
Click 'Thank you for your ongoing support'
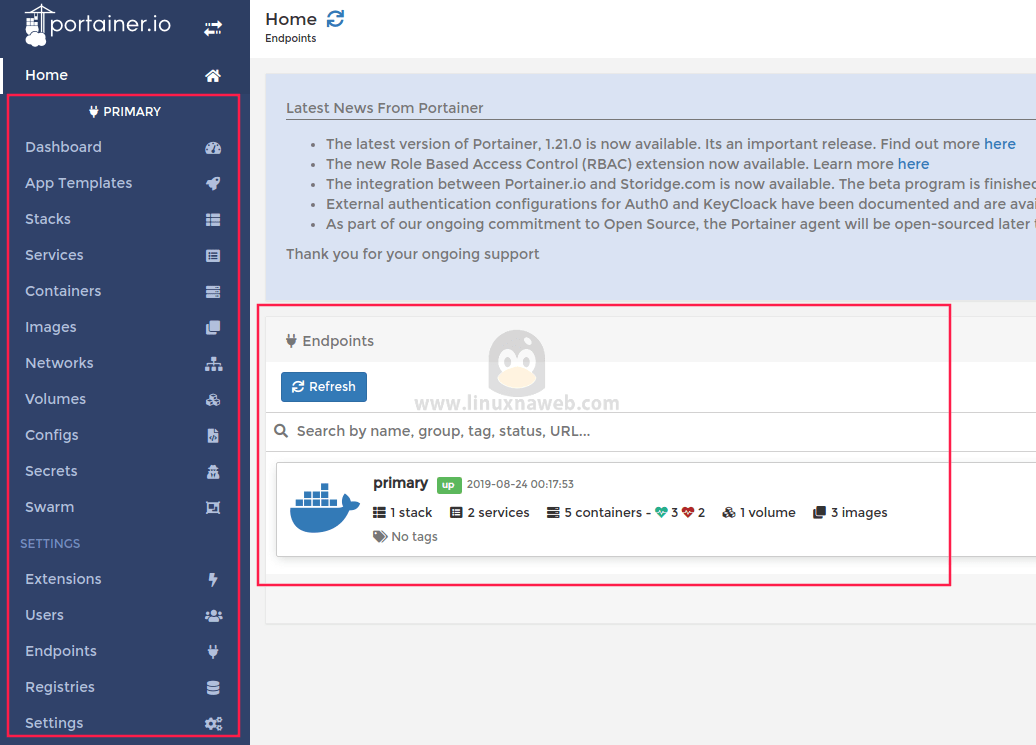(x=412, y=254)
